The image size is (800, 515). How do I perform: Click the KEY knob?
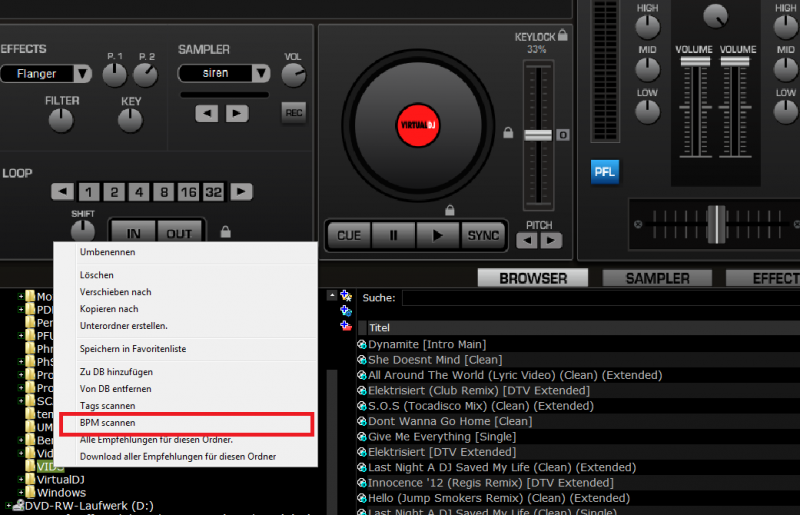click(x=130, y=120)
